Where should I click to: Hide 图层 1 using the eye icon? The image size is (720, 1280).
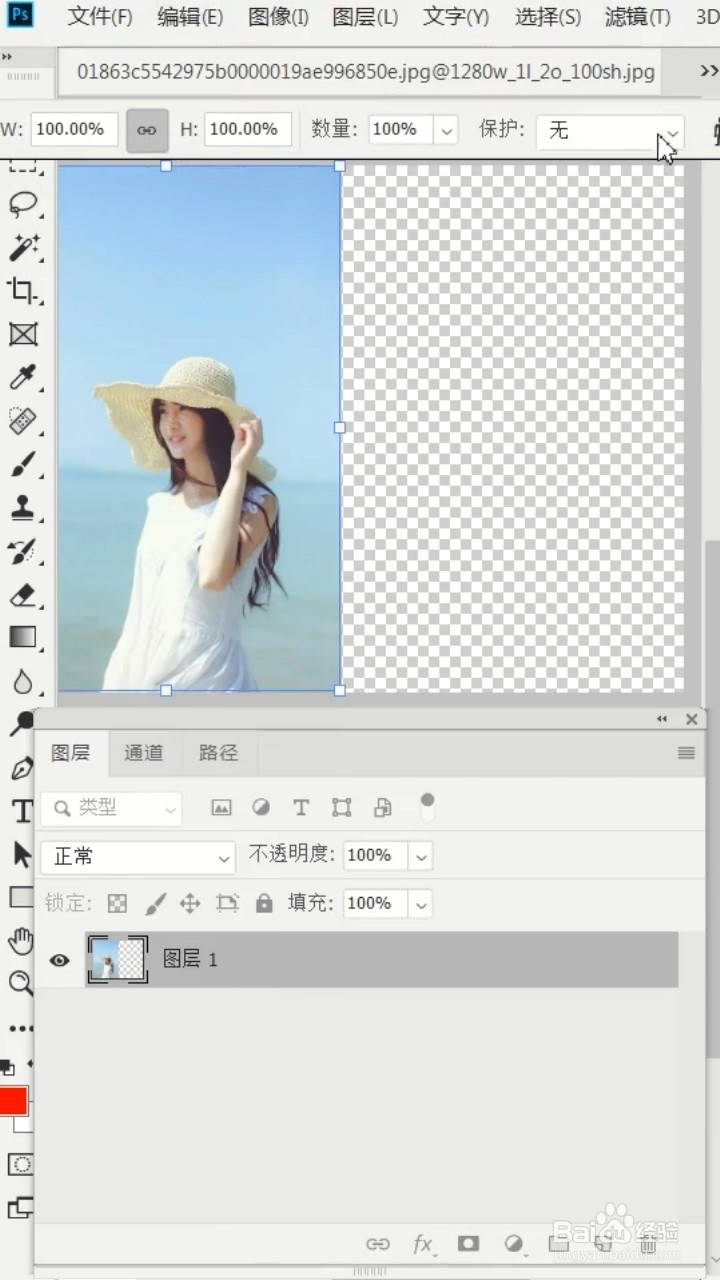click(60, 960)
